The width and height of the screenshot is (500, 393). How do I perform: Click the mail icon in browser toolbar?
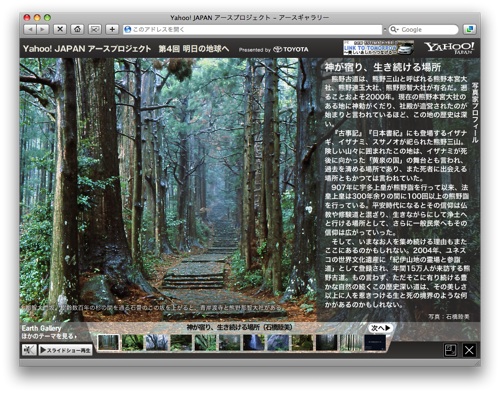point(95,29)
